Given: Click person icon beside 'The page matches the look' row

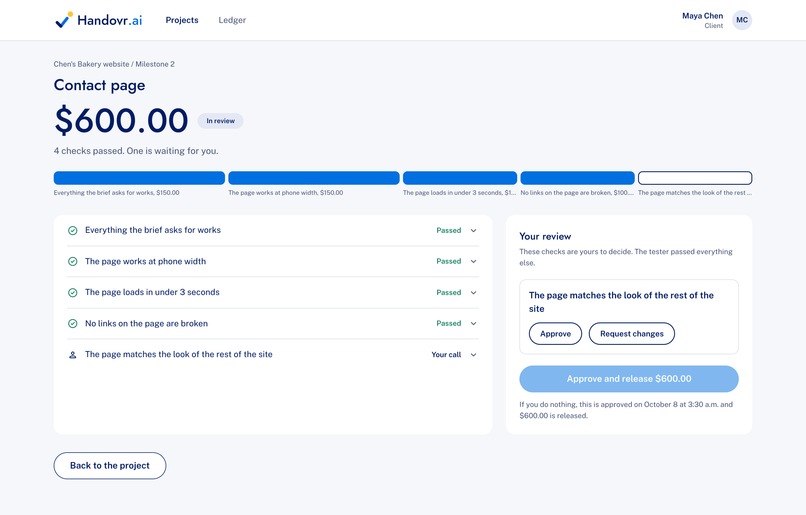Looking at the screenshot, I should 72,355.
